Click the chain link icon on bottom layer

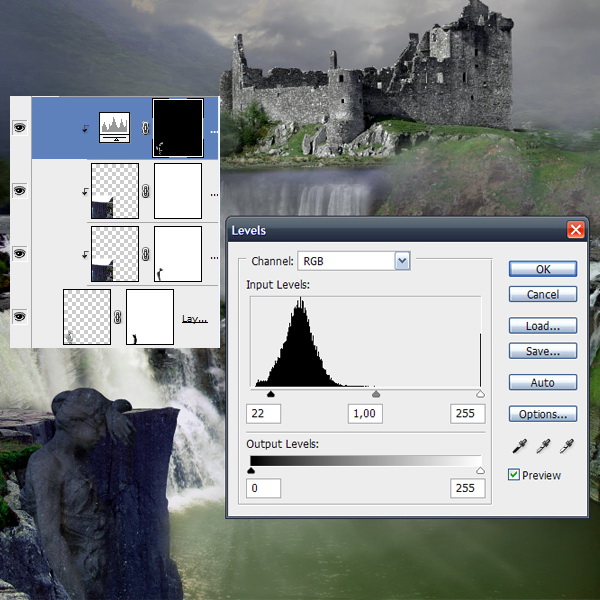(x=118, y=318)
